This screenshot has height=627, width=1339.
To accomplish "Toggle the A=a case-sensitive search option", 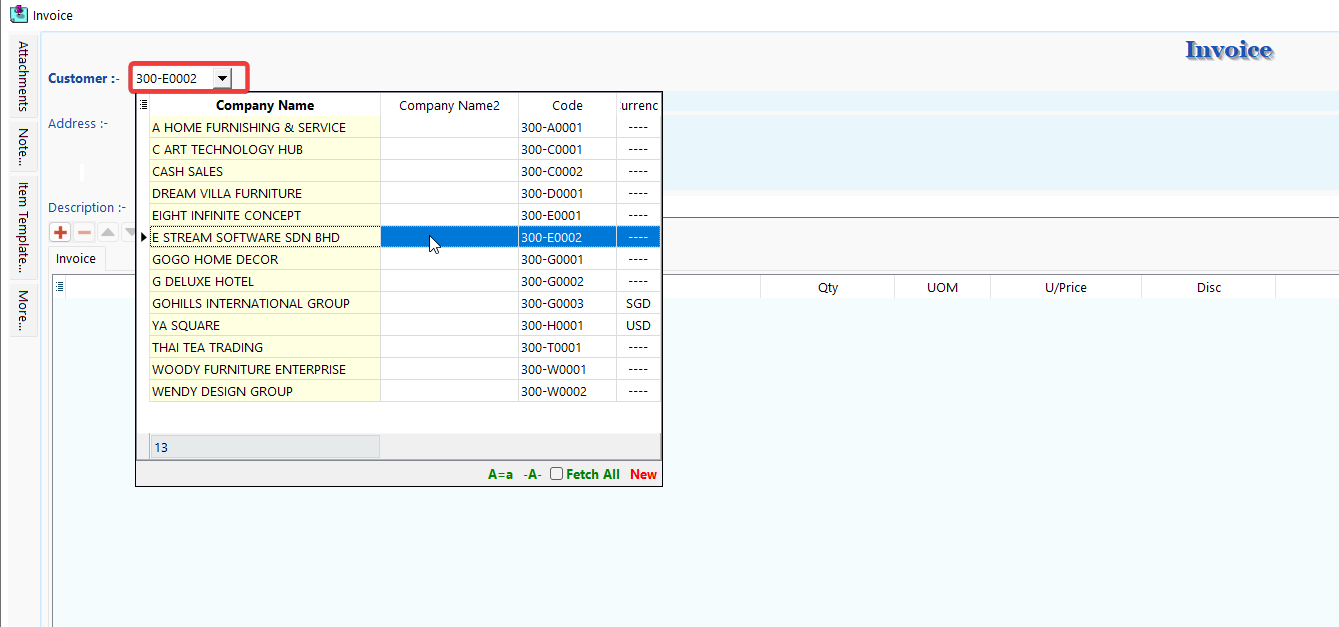I will [x=500, y=475].
